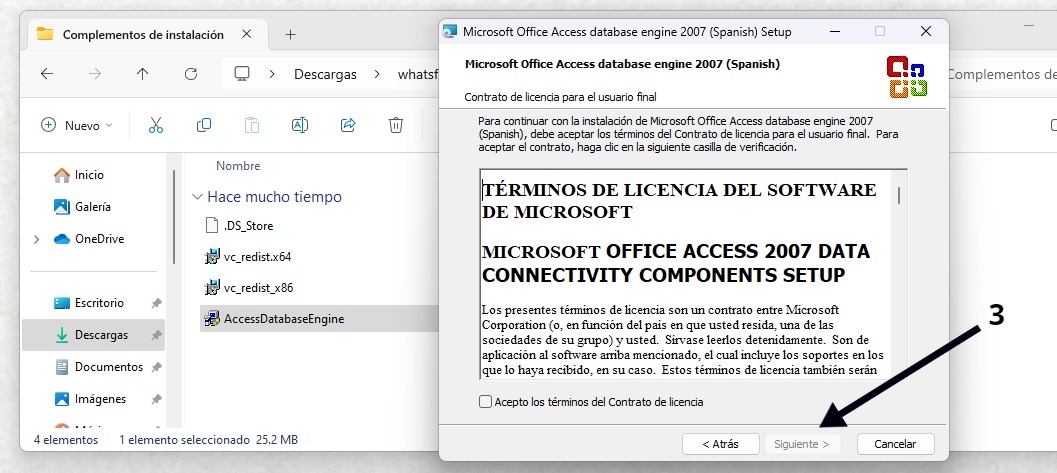Expand chevron before Descargas in address bar

(x=272, y=74)
